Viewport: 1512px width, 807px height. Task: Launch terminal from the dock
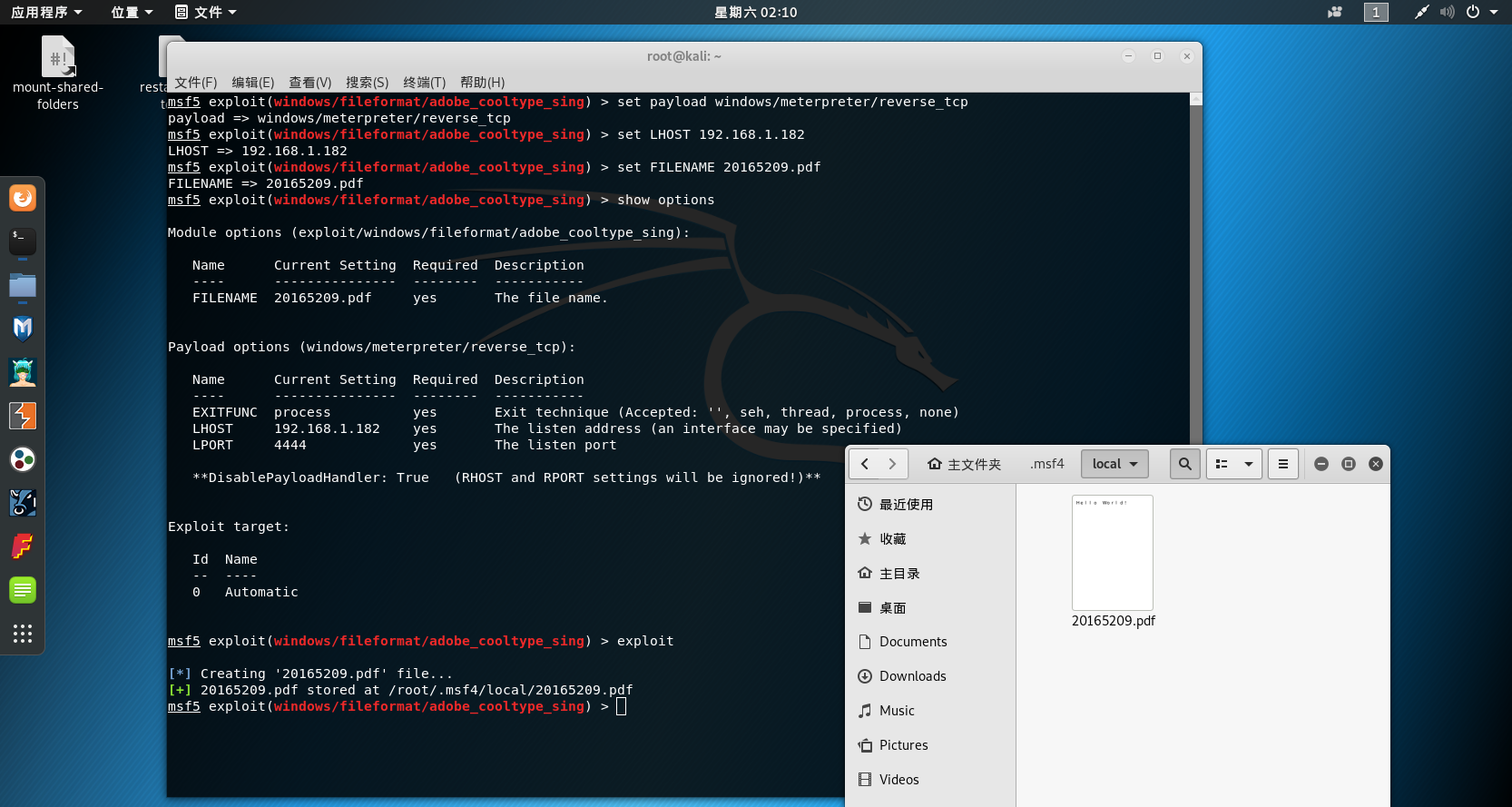coord(23,241)
